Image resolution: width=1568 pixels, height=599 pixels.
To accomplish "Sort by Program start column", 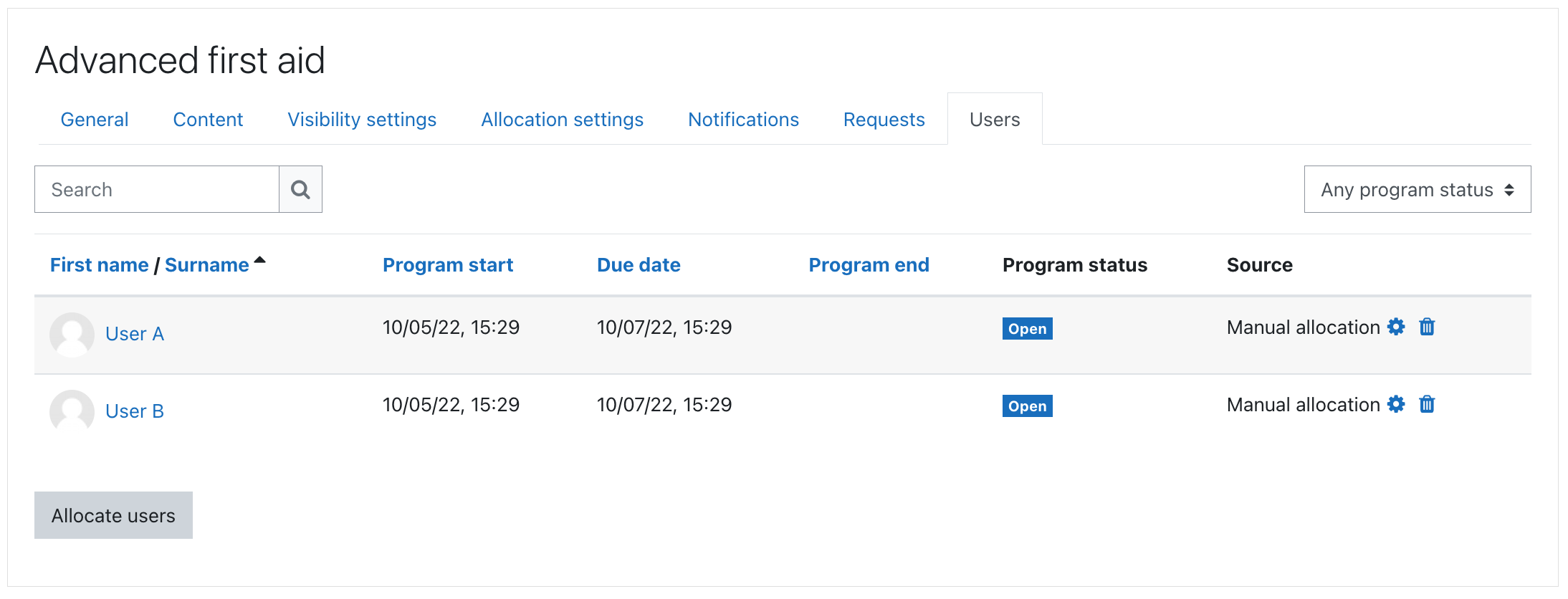I will (447, 265).
